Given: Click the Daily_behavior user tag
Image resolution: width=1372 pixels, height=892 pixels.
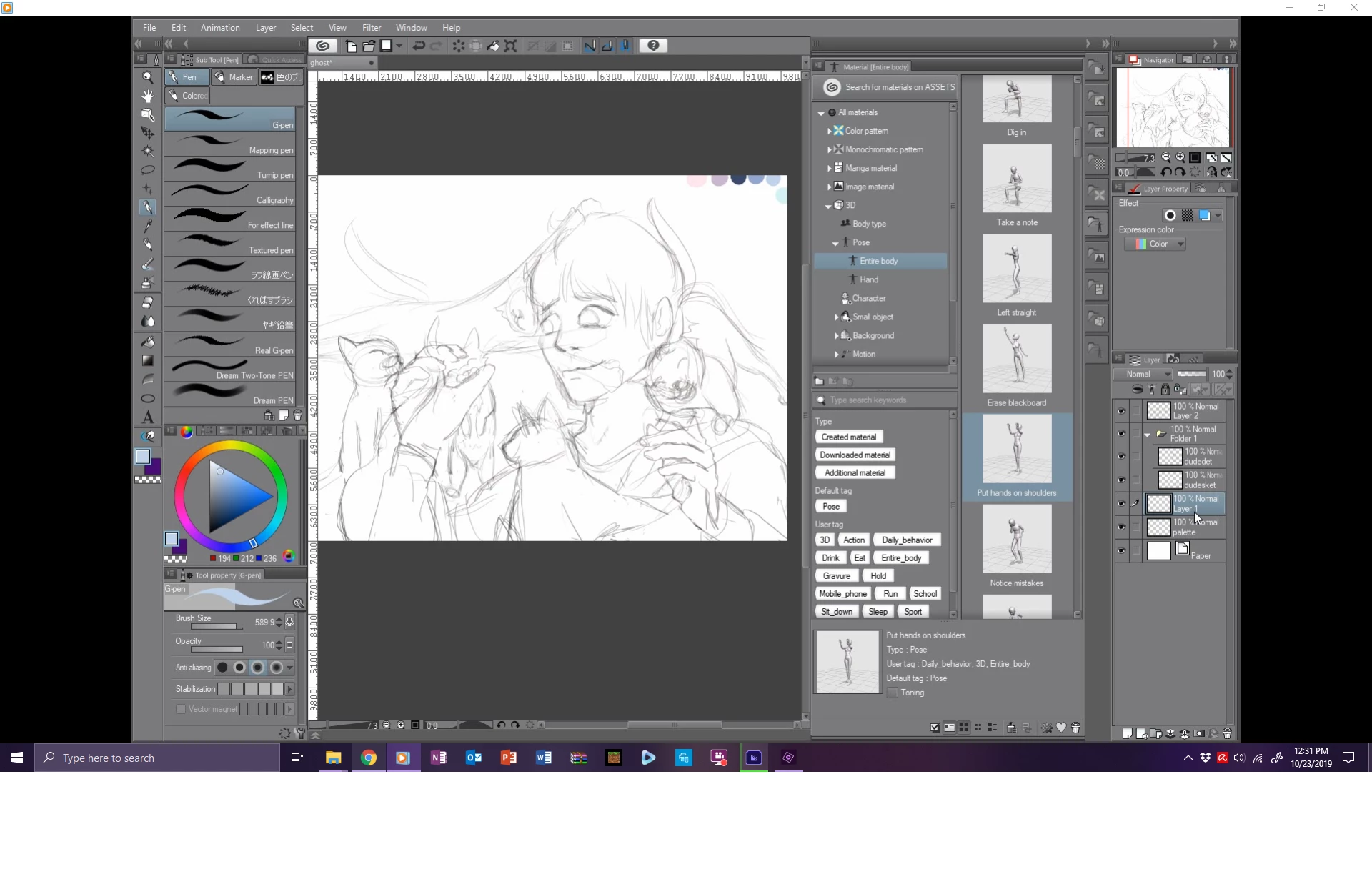Looking at the screenshot, I should click(906, 540).
